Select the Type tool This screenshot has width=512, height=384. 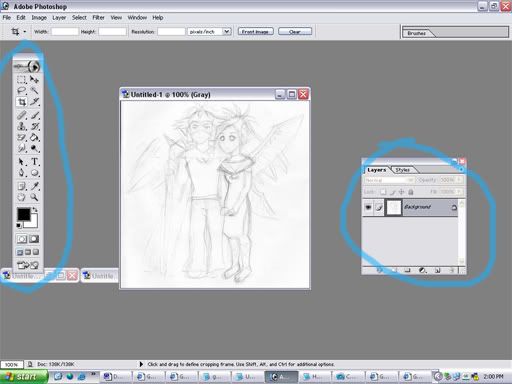click(x=34, y=162)
